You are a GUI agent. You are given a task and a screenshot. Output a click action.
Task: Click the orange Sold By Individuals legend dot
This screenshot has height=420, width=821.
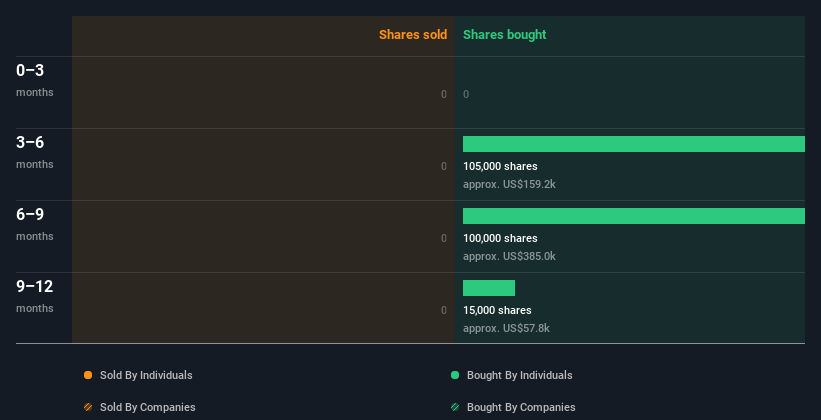pyautogui.click(x=88, y=375)
